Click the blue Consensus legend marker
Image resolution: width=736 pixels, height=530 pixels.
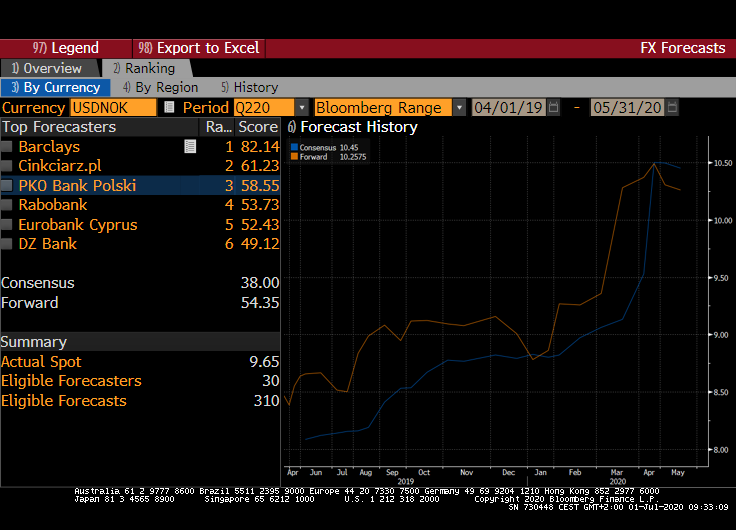pyautogui.click(x=294, y=148)
